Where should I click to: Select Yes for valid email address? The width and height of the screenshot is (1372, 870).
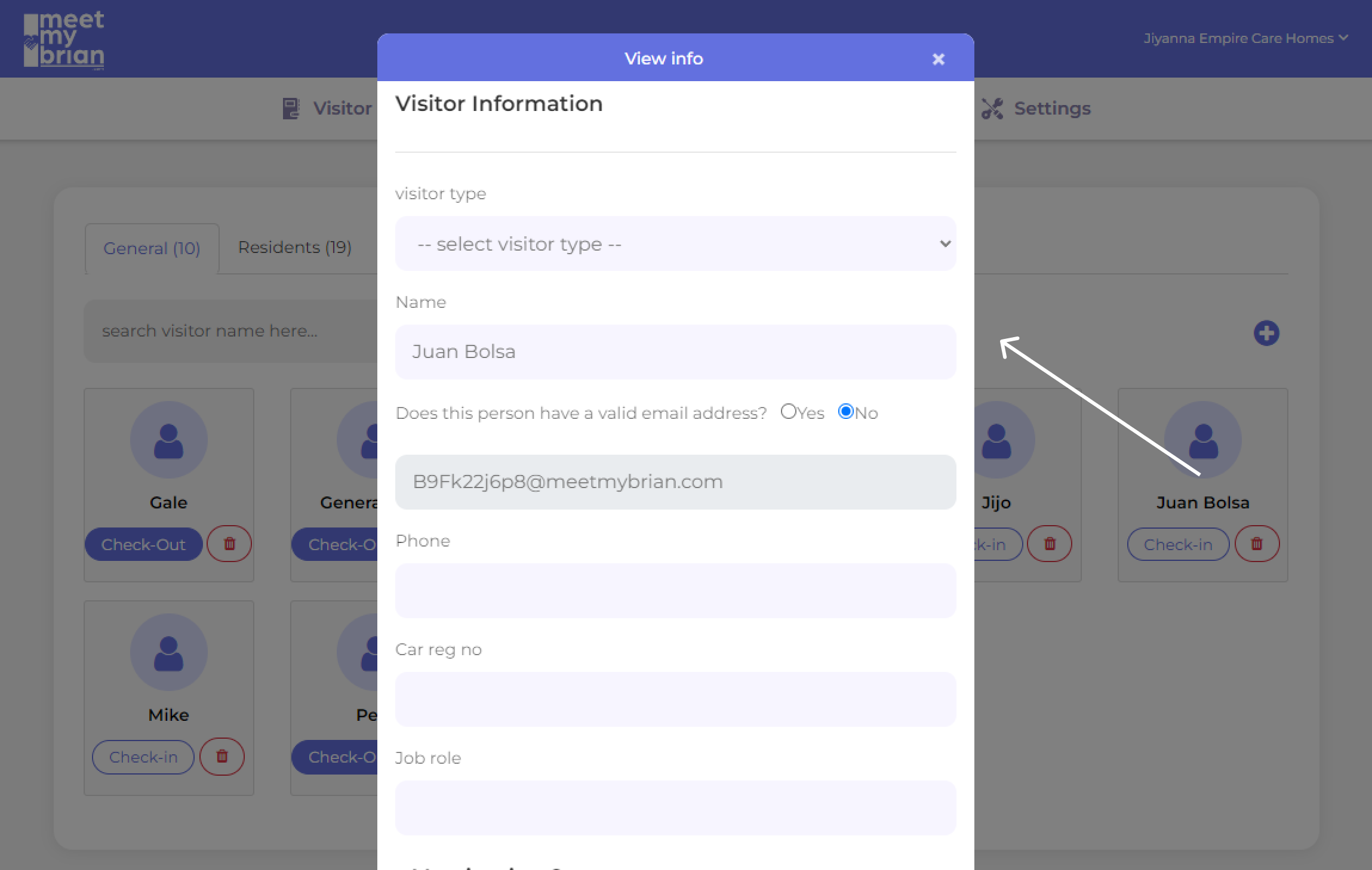coord(788,412)
